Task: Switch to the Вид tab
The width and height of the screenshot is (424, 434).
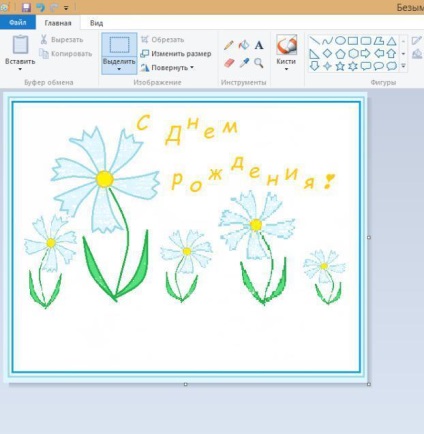Action: pos(96,23)
